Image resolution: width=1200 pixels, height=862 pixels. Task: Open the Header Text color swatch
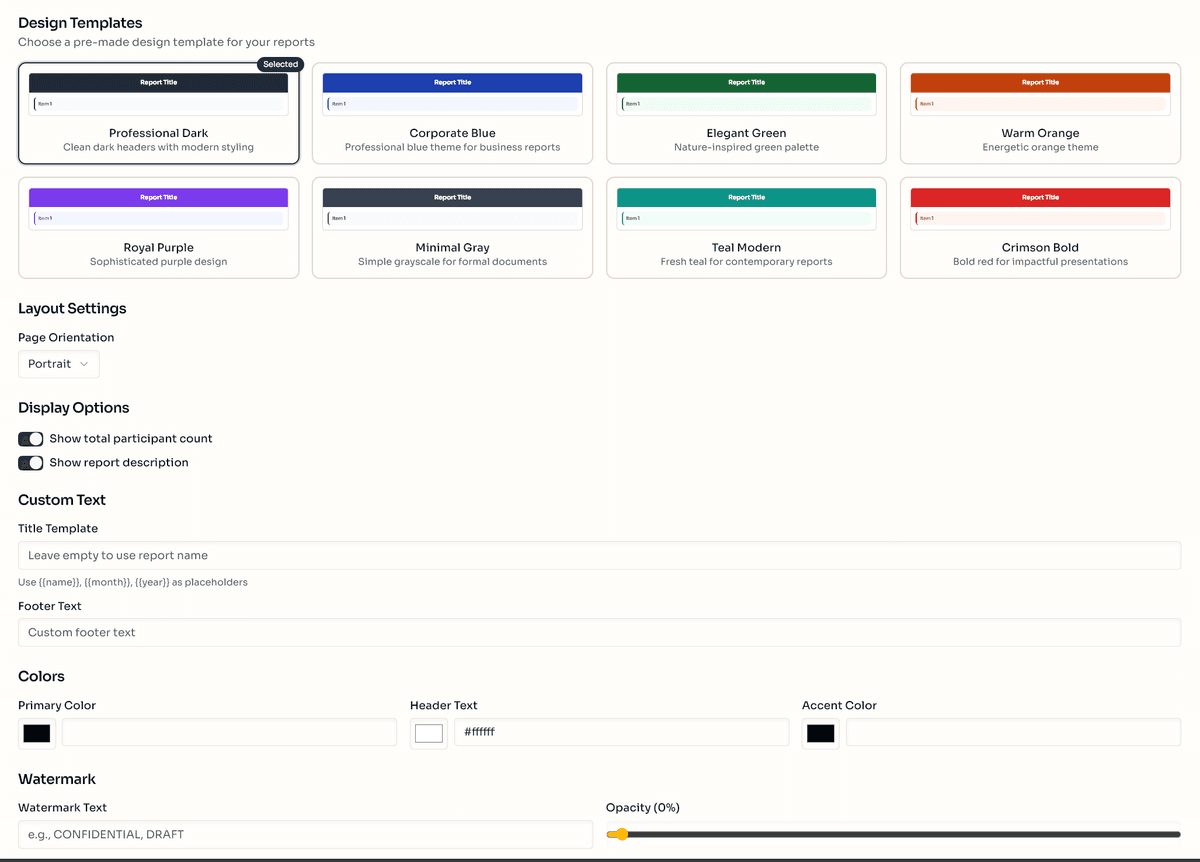tap(429, 734)
